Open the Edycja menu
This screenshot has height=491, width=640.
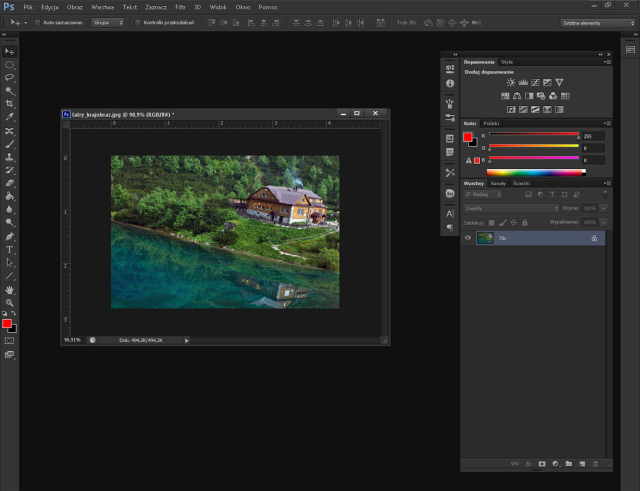point(50,7)
